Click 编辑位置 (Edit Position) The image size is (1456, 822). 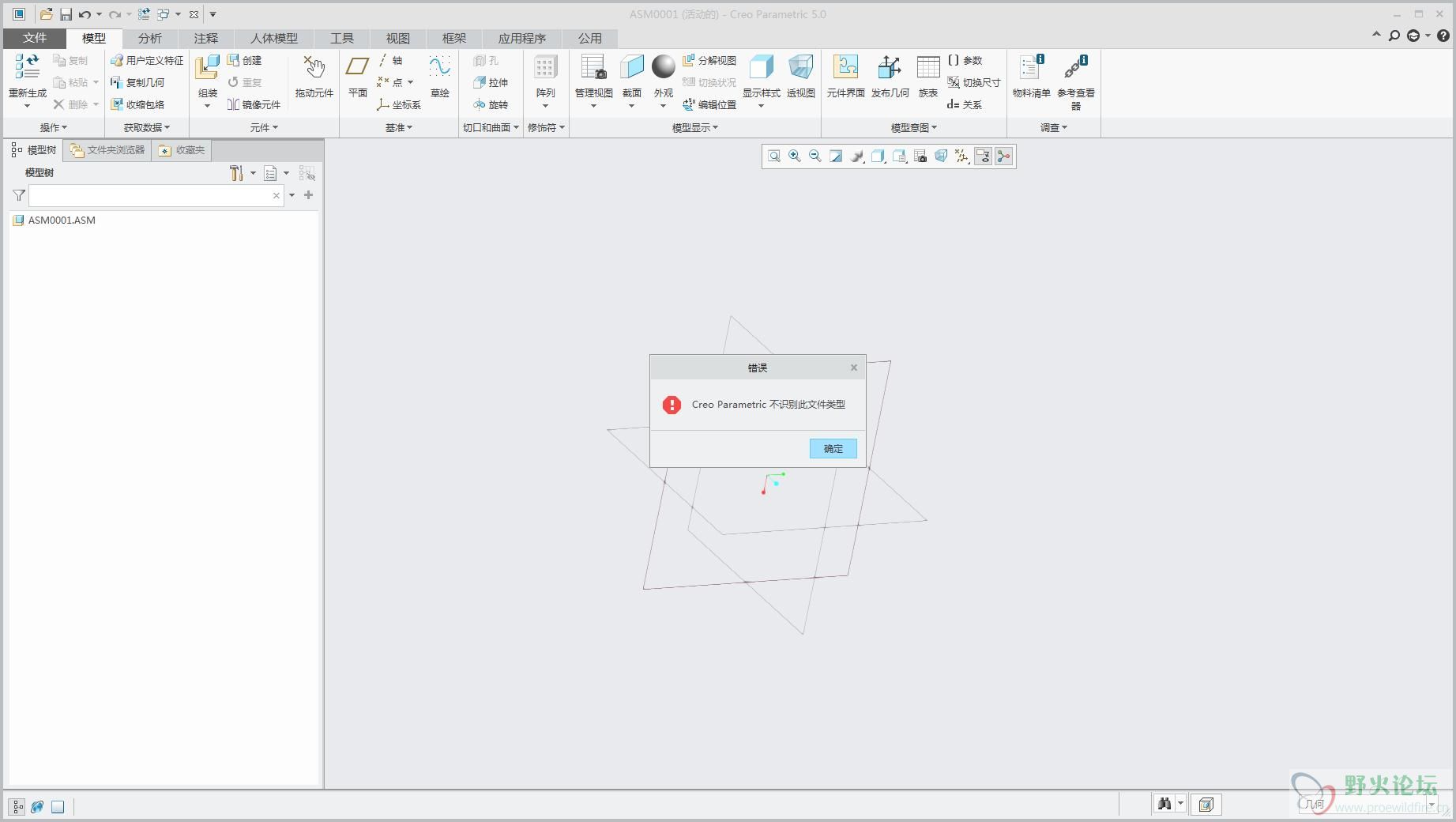click(x=709, y=104)
